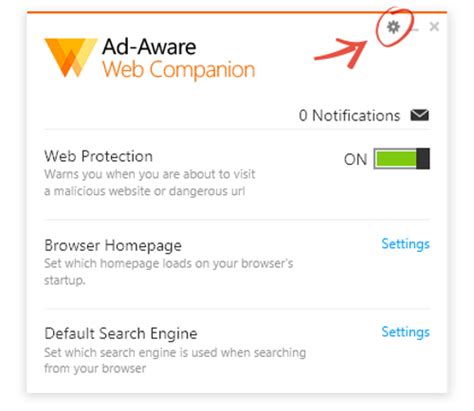Open Browser Homepage Settings link
The width and height of the screenshot is (474, 411).
tap(405, 244)
